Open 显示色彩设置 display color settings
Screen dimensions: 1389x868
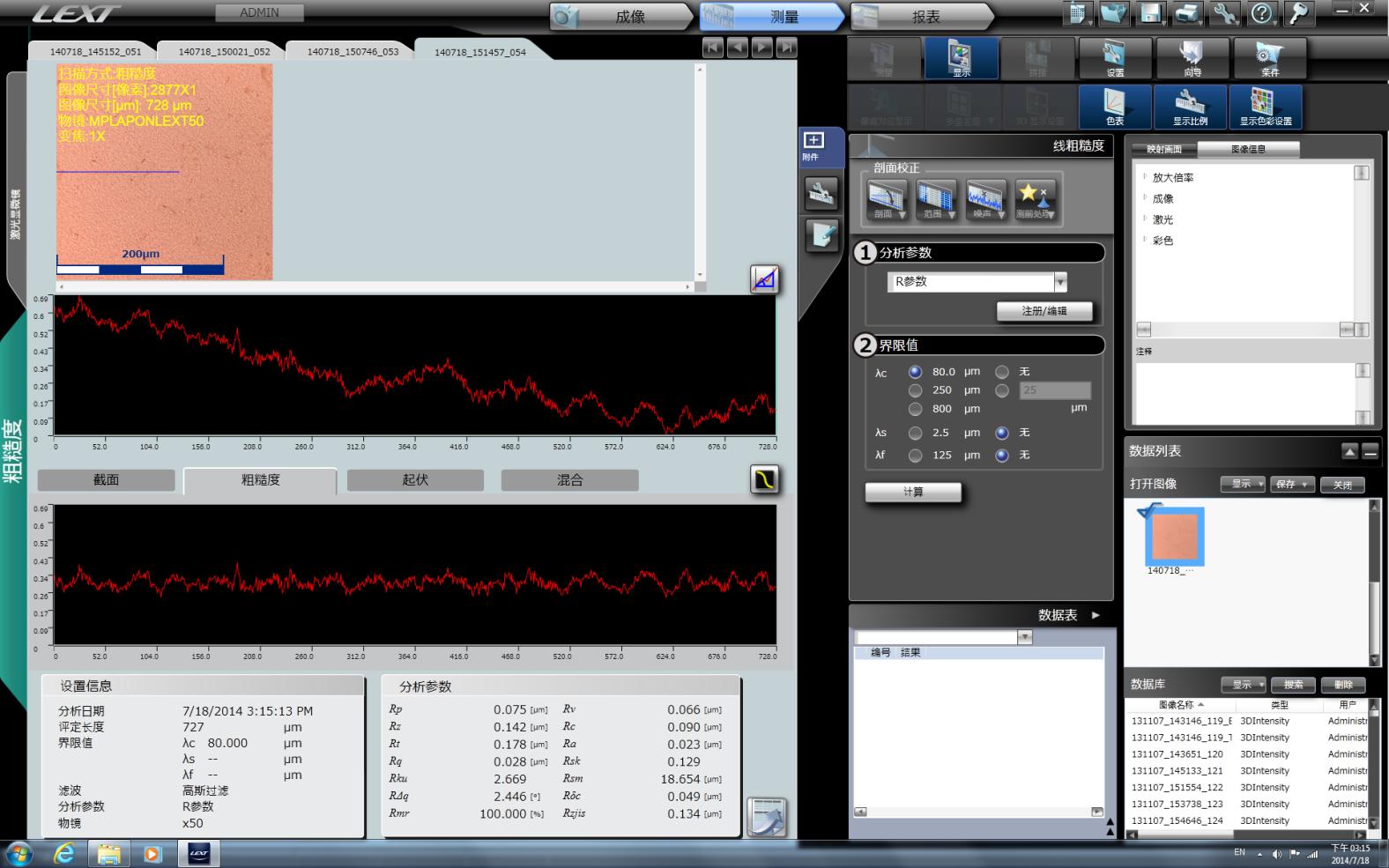1266,107
